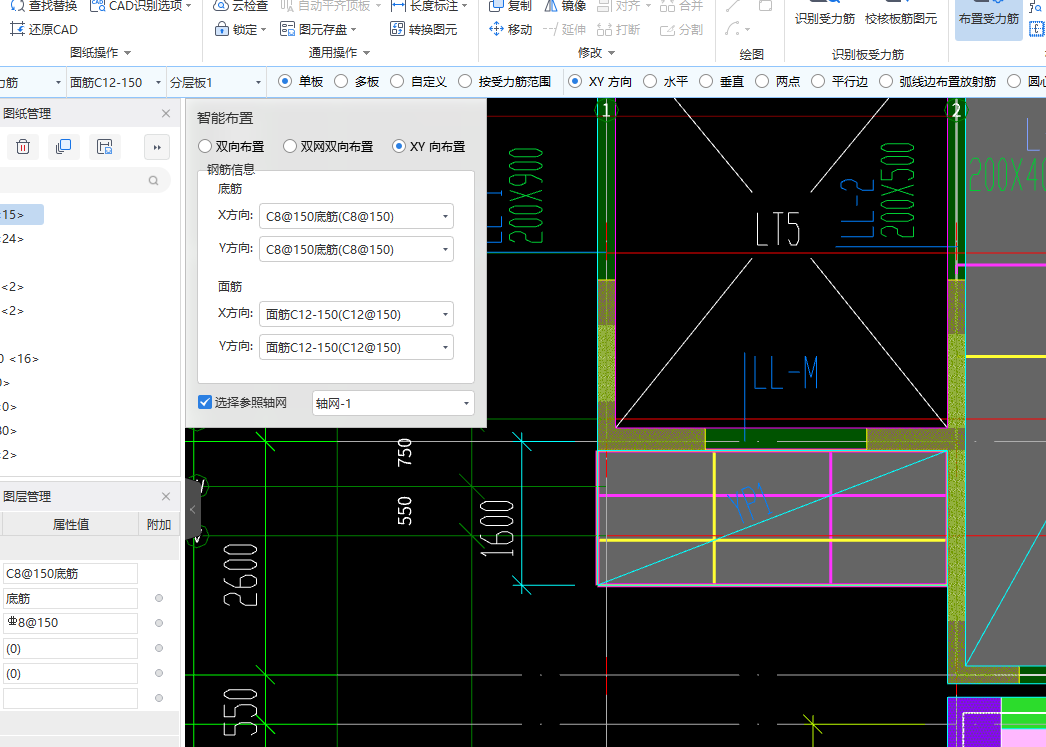Select the 单板 radio option
Viewport: 1046px width, 747px height.
point(301,81)
